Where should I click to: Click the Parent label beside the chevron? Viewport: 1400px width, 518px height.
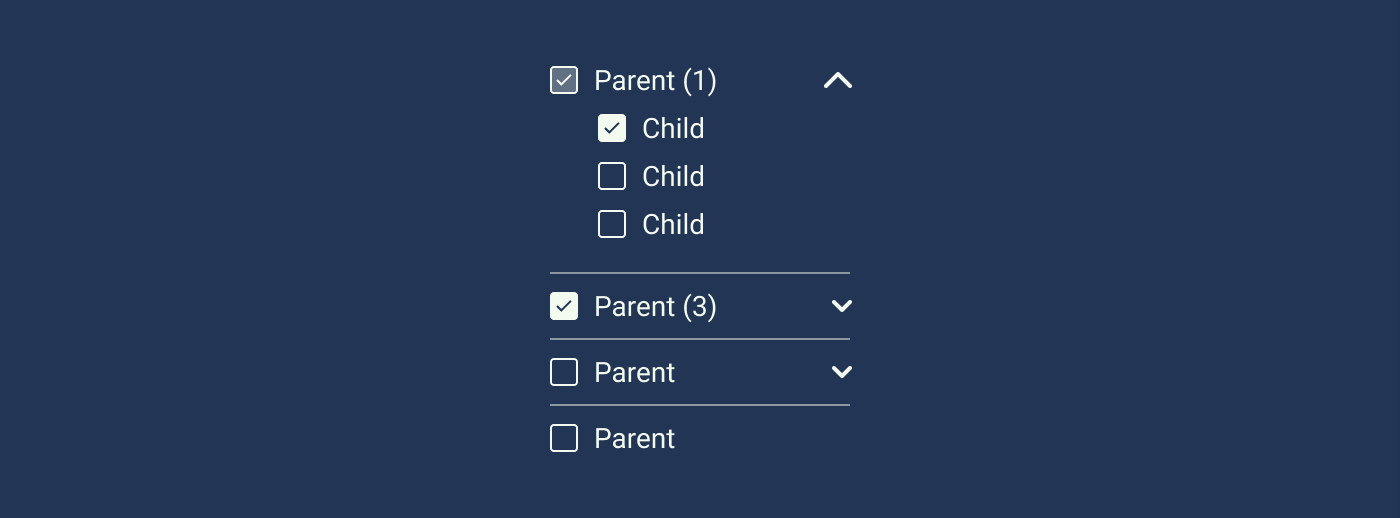634,373
